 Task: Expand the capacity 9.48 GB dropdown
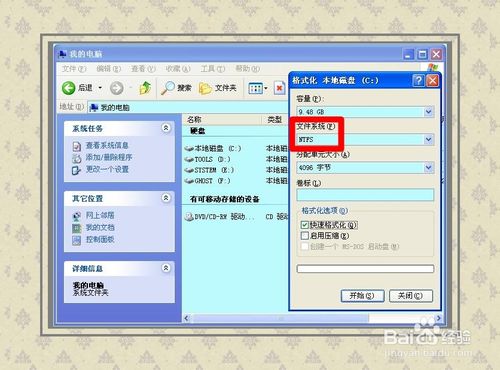pos(429,112)
